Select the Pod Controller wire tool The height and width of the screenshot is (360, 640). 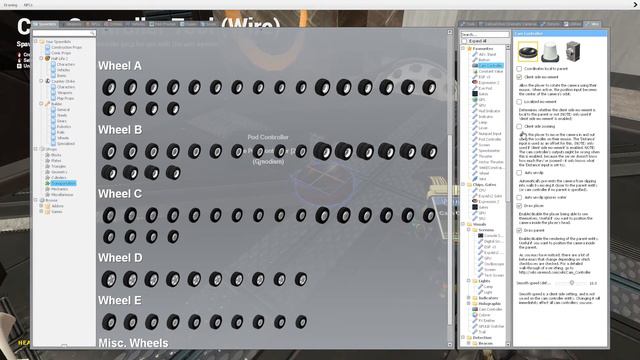click(x=487, y=139)
